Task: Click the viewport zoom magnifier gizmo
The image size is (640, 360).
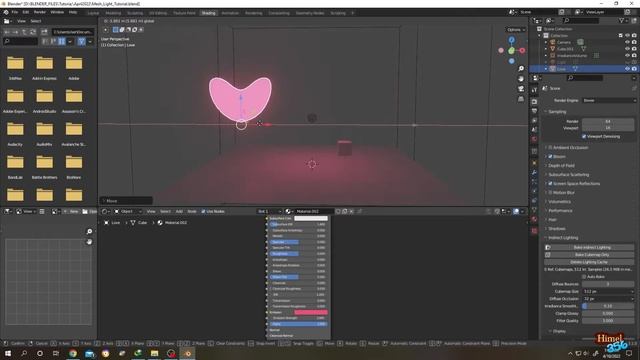Action: coord(521,69)
